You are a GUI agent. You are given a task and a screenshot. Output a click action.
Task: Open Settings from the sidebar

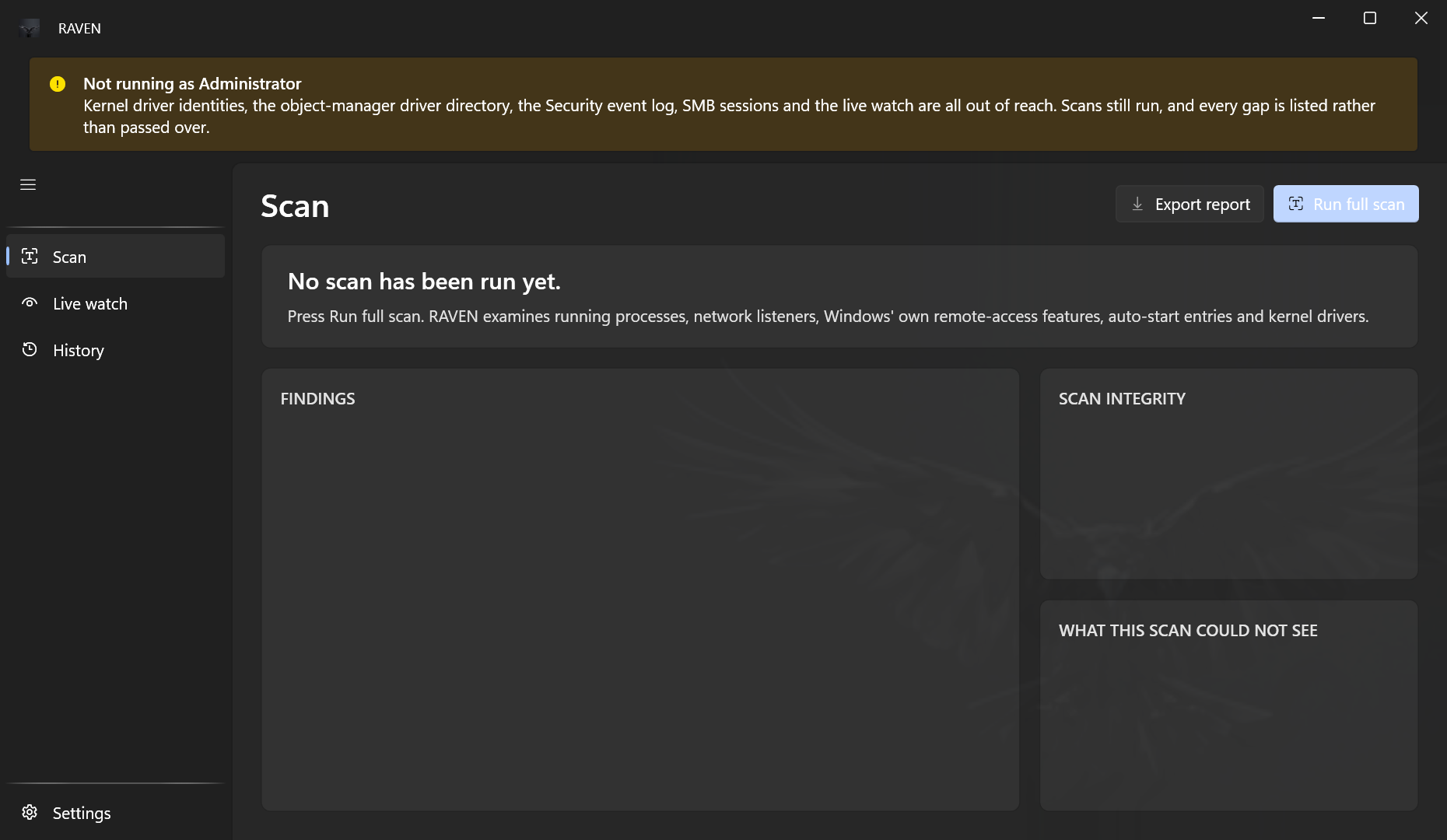click(115, 813)
